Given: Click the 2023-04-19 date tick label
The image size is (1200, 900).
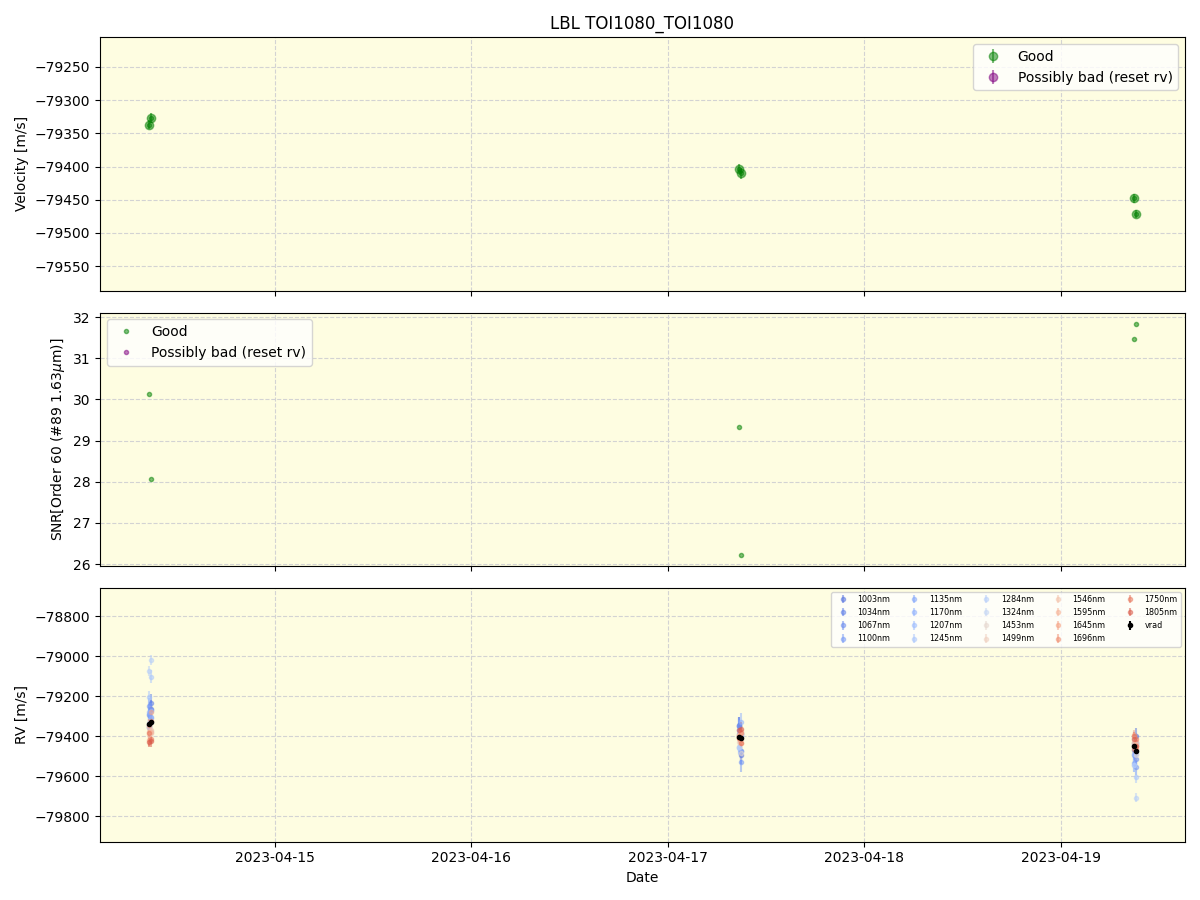Looking at the screenshot, I should point(1061,857).
